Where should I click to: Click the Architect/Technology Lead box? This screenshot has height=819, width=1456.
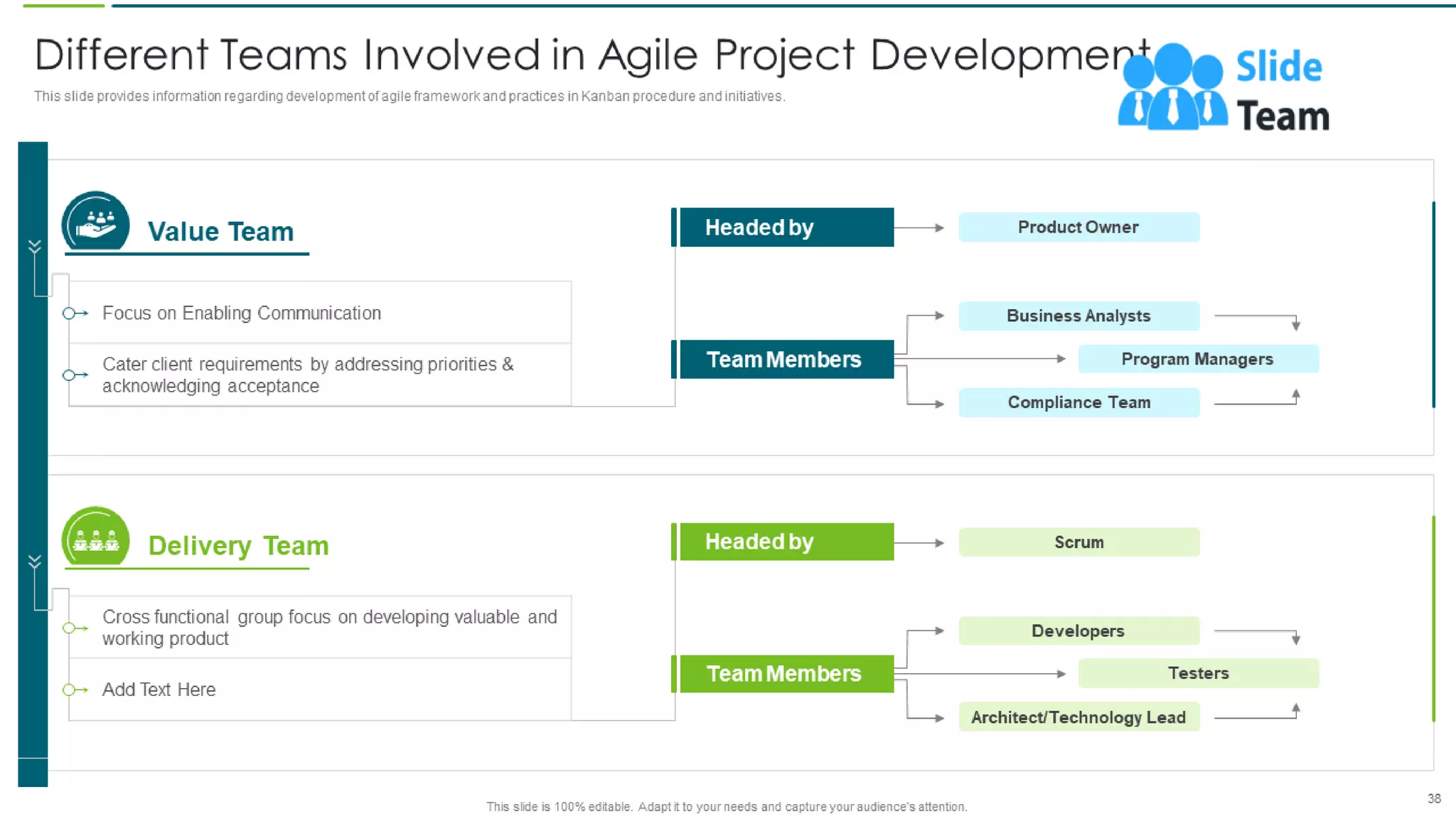[x=1078, y=717]
